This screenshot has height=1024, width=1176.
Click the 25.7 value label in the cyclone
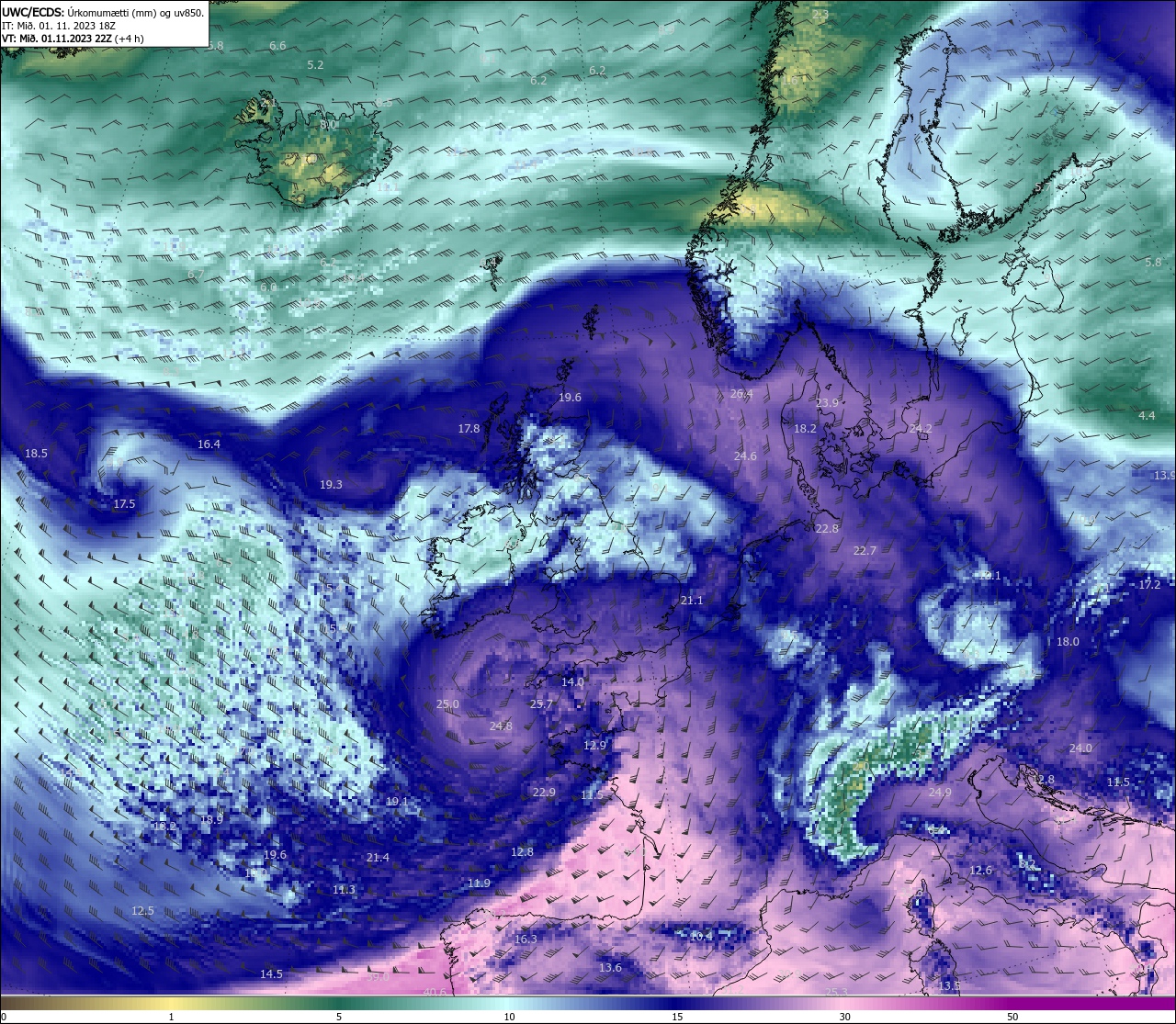542,704
